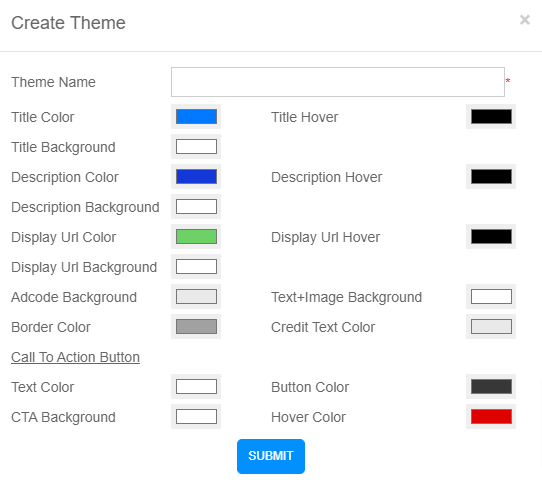Select the Display Url Hover swatch

491,237
